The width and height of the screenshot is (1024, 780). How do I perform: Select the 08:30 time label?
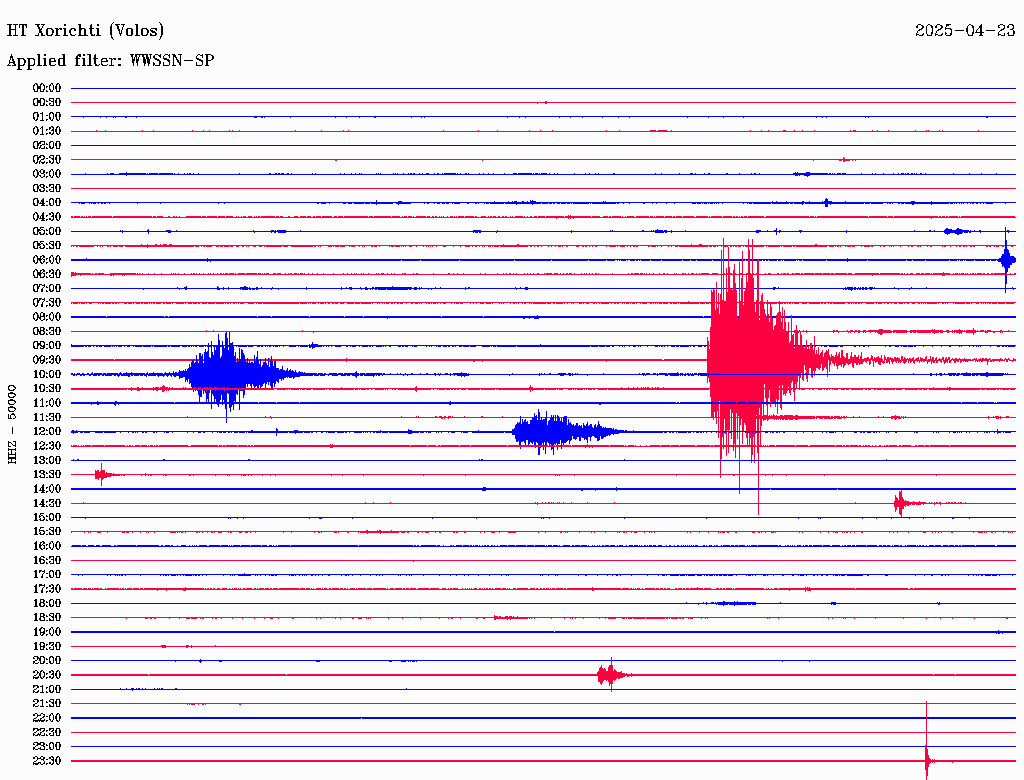pos(47,332)
